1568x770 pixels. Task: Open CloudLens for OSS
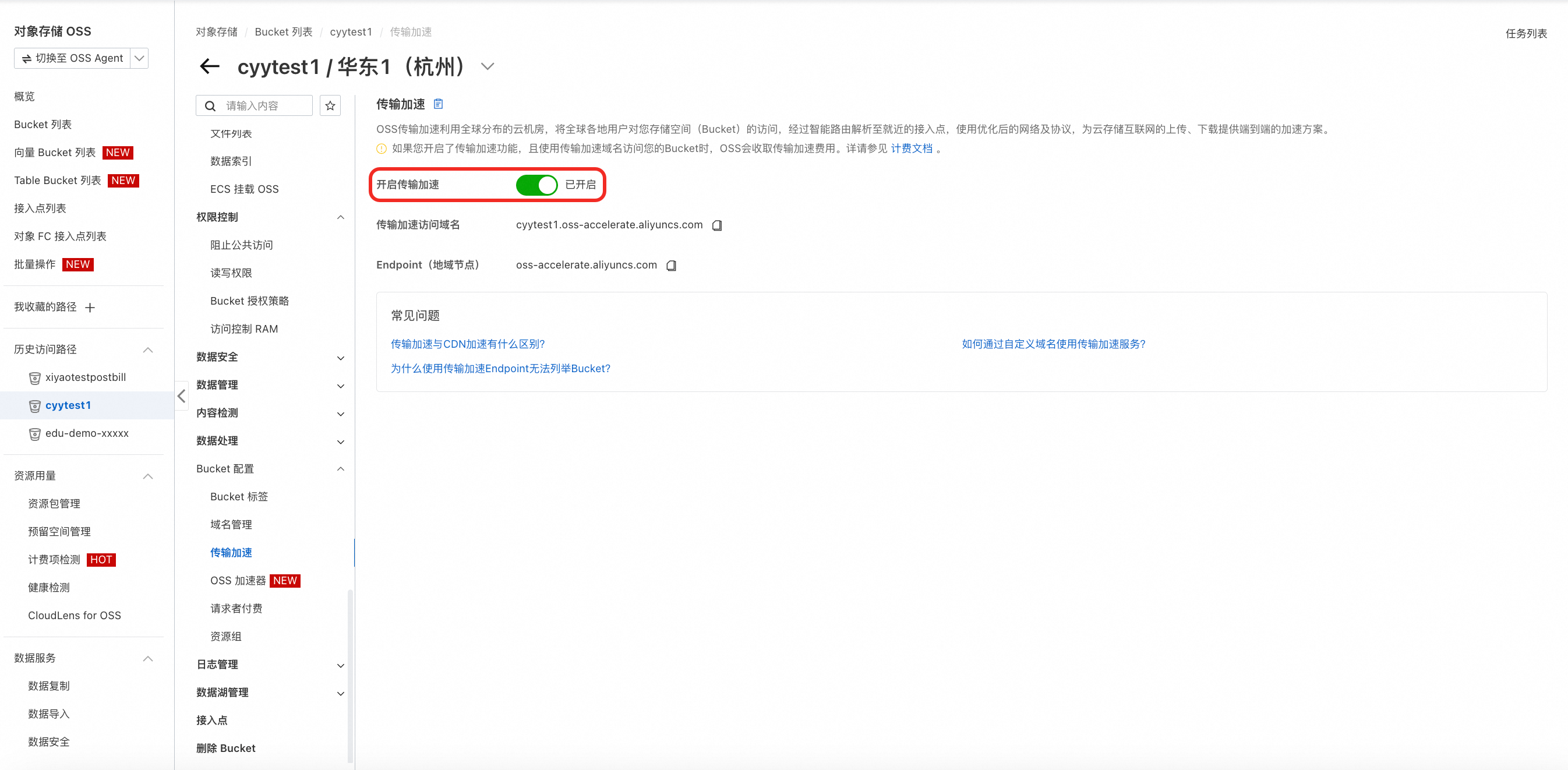coord(74,616)
